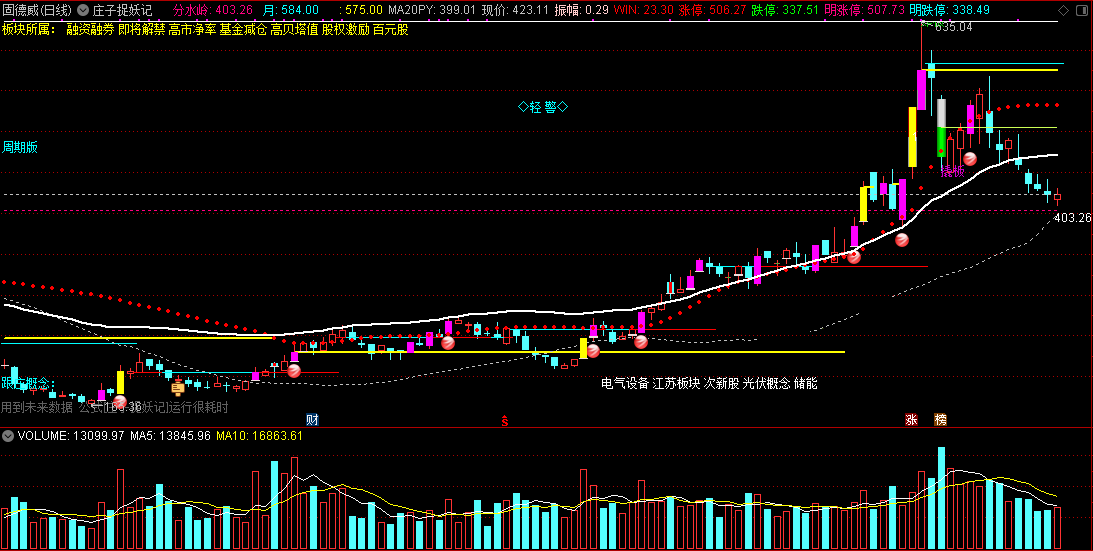1093x551 pixels.
Task: Click the red S marker on the timeline
Action: (505, 420)
